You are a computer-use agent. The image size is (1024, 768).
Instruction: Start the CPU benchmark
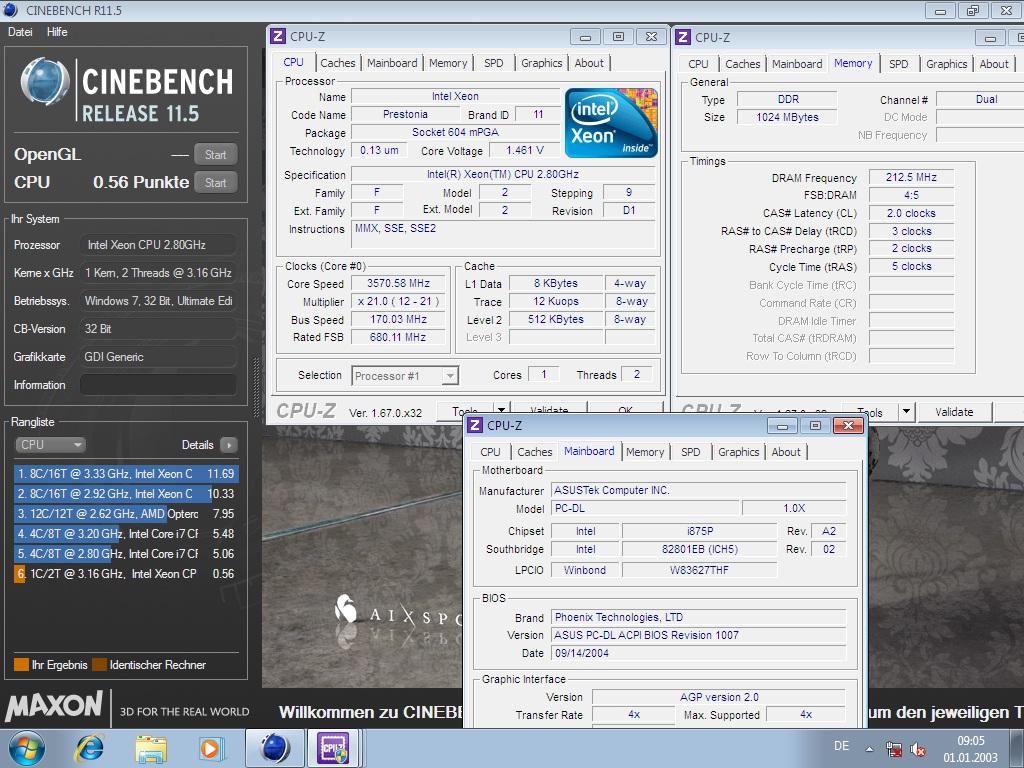pyautogui.click(x=216, y=182)
